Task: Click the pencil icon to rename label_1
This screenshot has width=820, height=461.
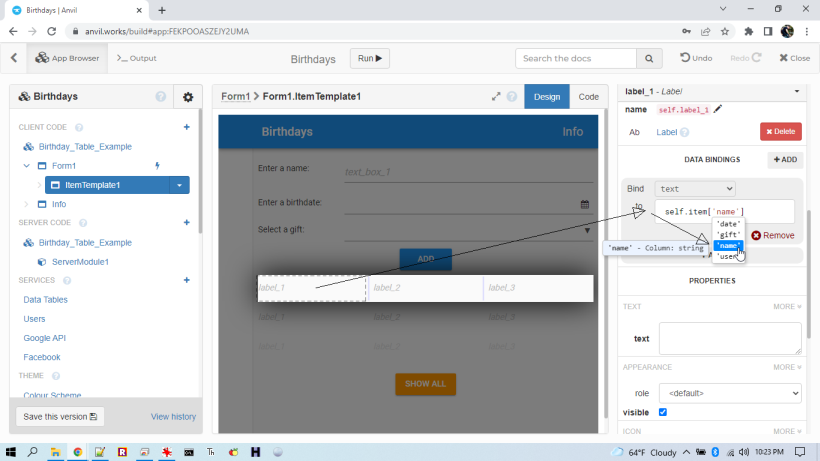Action: [718, 109]
